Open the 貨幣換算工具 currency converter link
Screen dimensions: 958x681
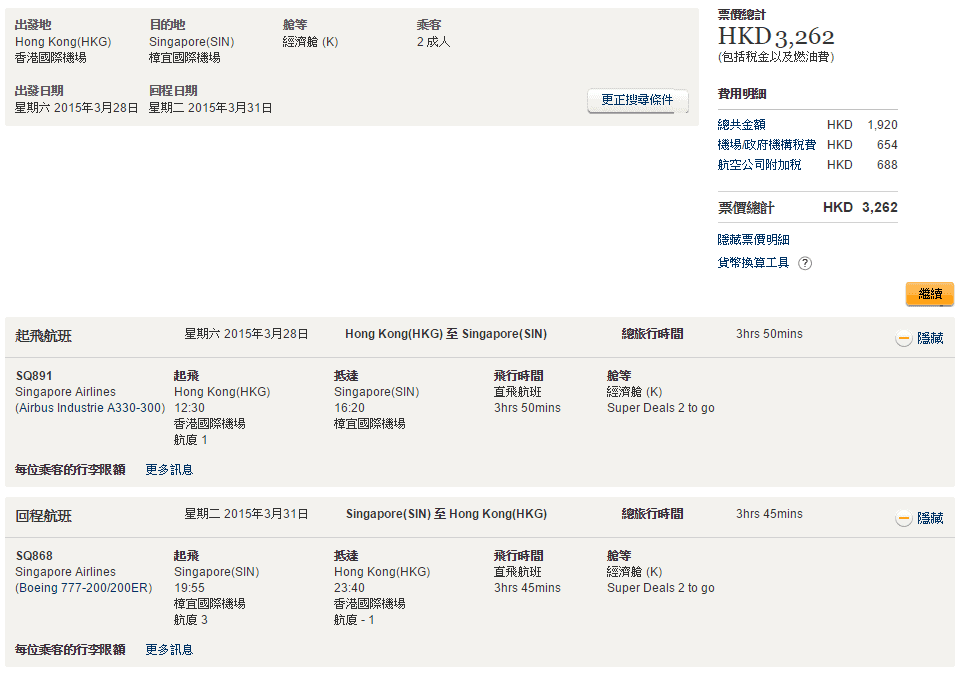click(753, 263)
